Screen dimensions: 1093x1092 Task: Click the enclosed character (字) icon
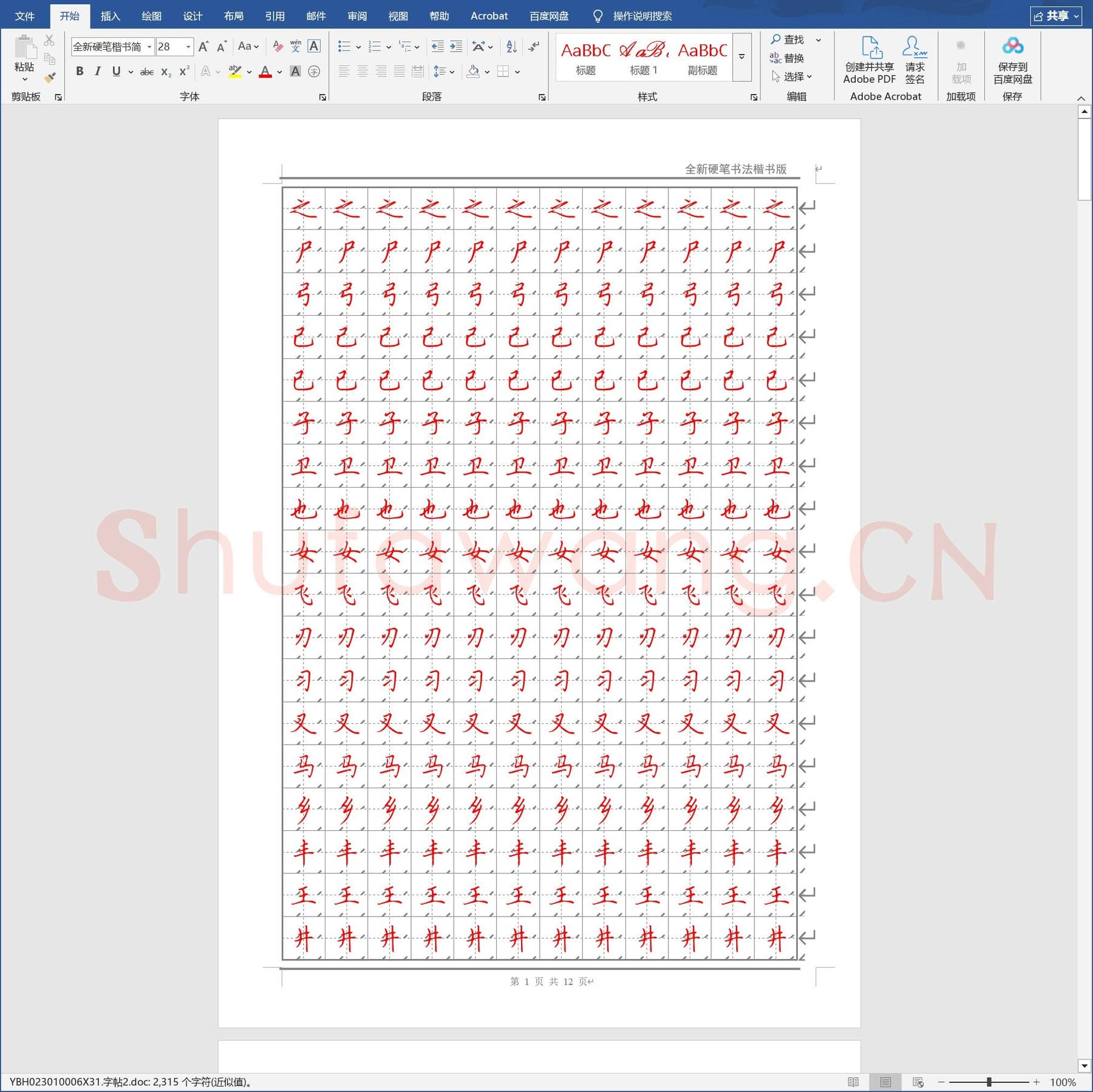[314, 72]
